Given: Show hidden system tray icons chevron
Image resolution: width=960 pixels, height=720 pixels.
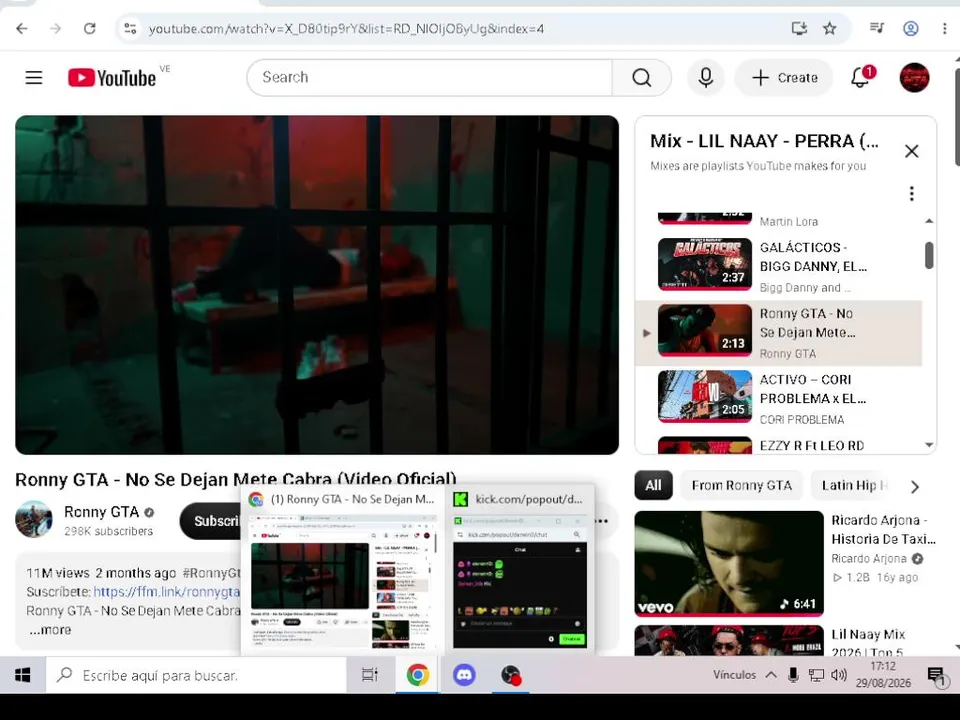Looking at the screenshot, I should [x=771, y=675].
